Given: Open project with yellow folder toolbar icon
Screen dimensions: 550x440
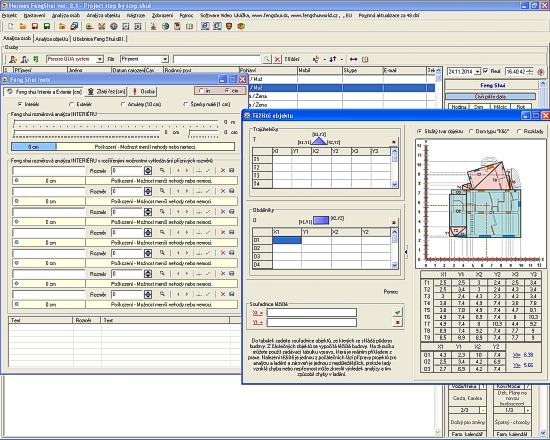Looking at the screenshot, I should 23,26.
